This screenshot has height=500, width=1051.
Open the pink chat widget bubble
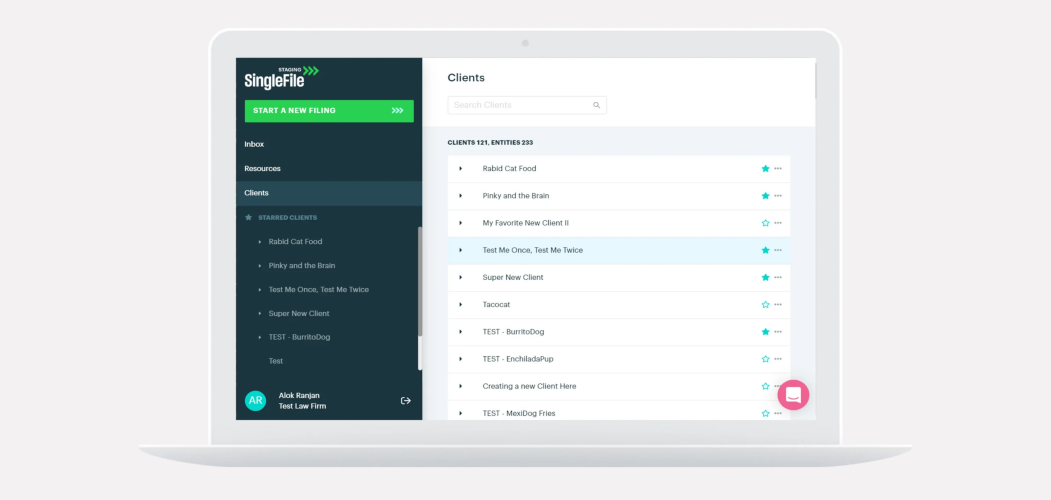pos(793,395)
